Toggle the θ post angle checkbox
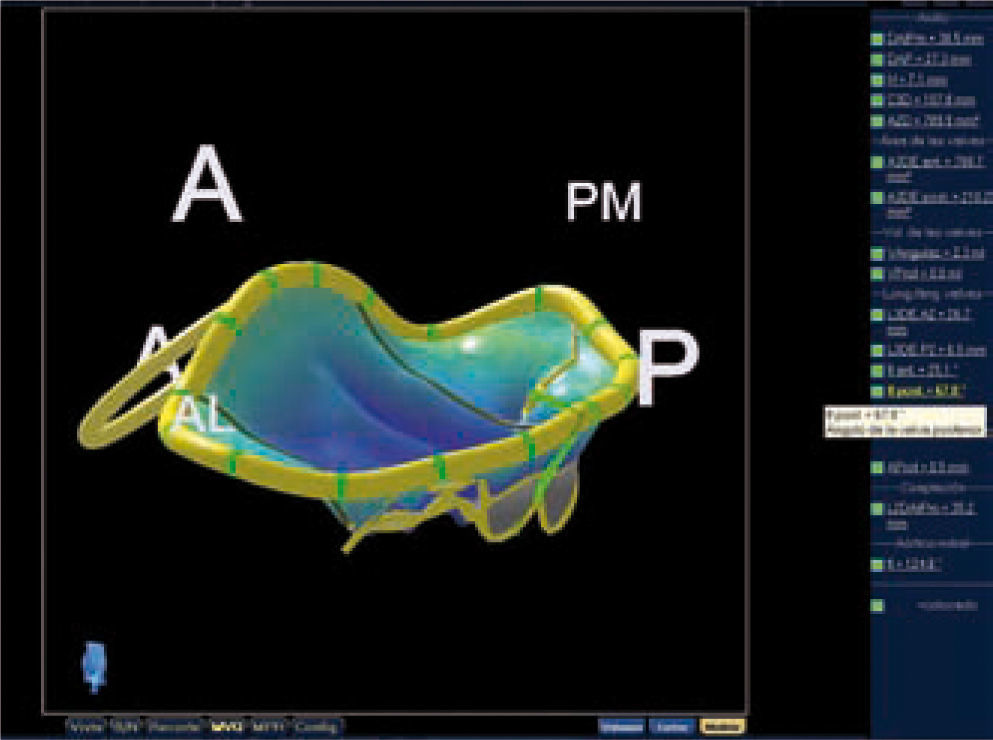 877,390
